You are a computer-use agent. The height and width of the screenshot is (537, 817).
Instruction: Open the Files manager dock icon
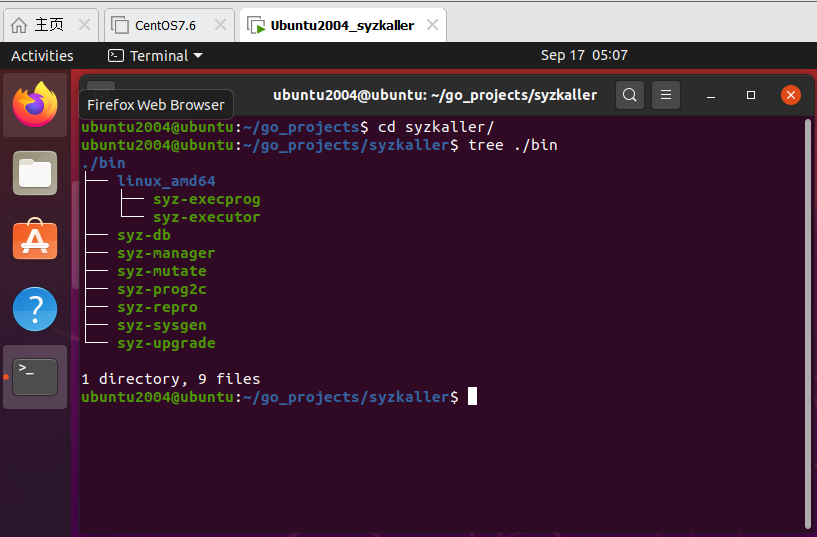click(35, 173)
